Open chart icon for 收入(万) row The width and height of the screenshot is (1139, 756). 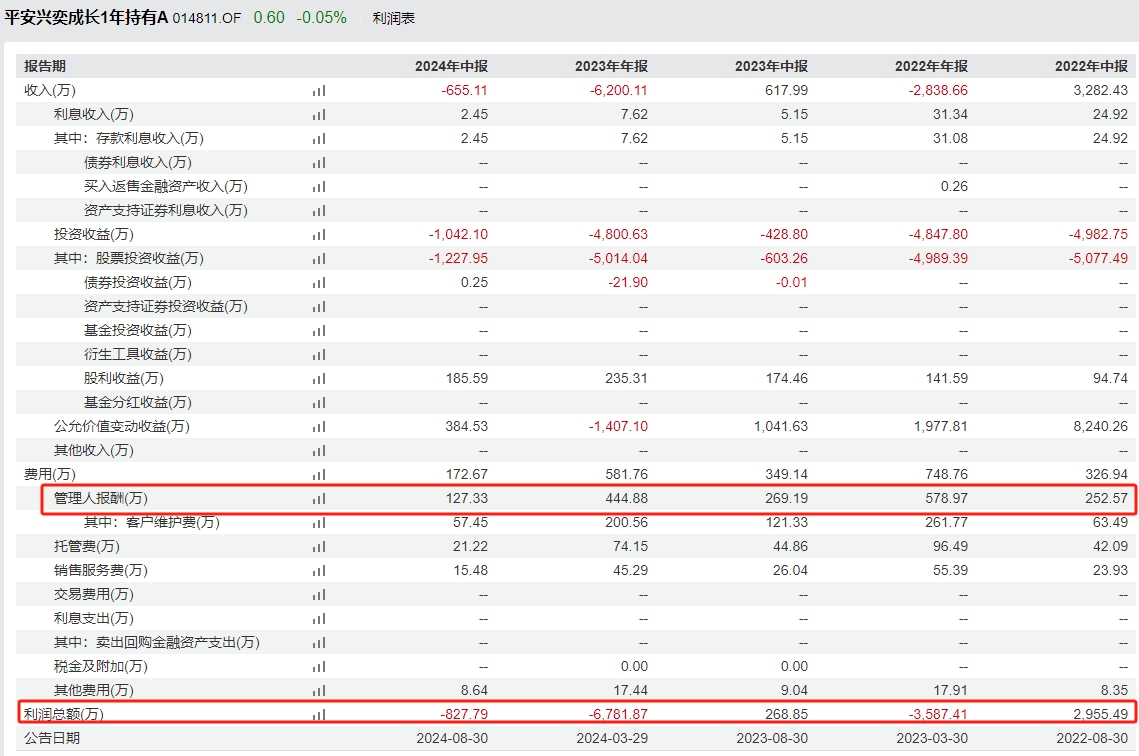click(319, 91)
